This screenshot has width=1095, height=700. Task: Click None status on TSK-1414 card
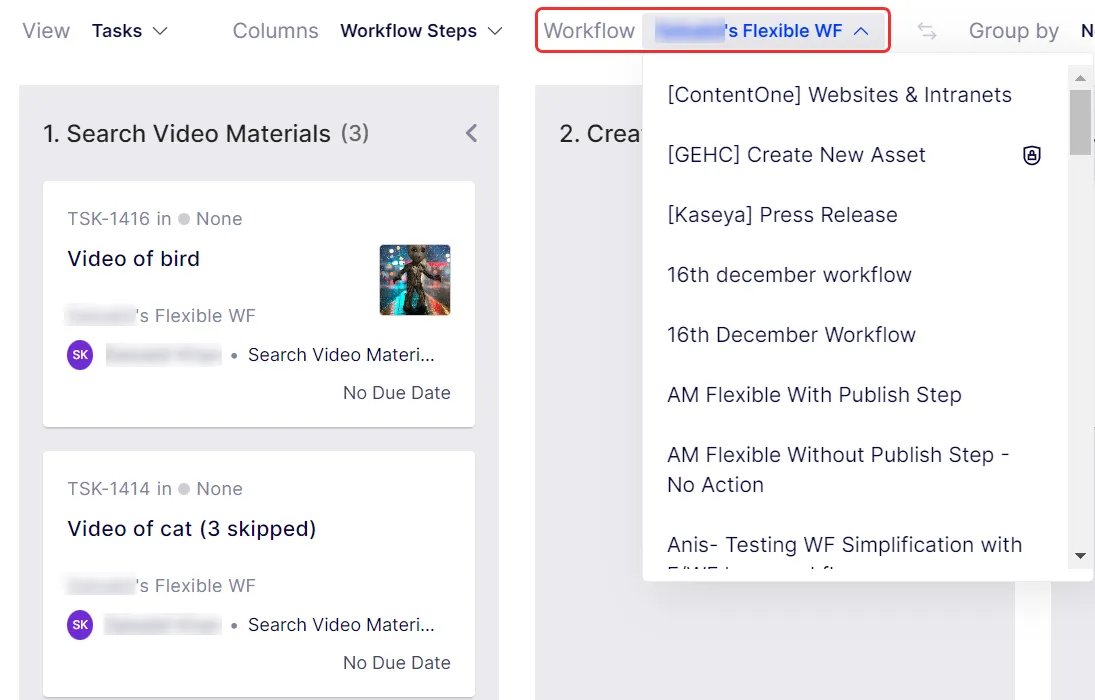coord(211,488)
